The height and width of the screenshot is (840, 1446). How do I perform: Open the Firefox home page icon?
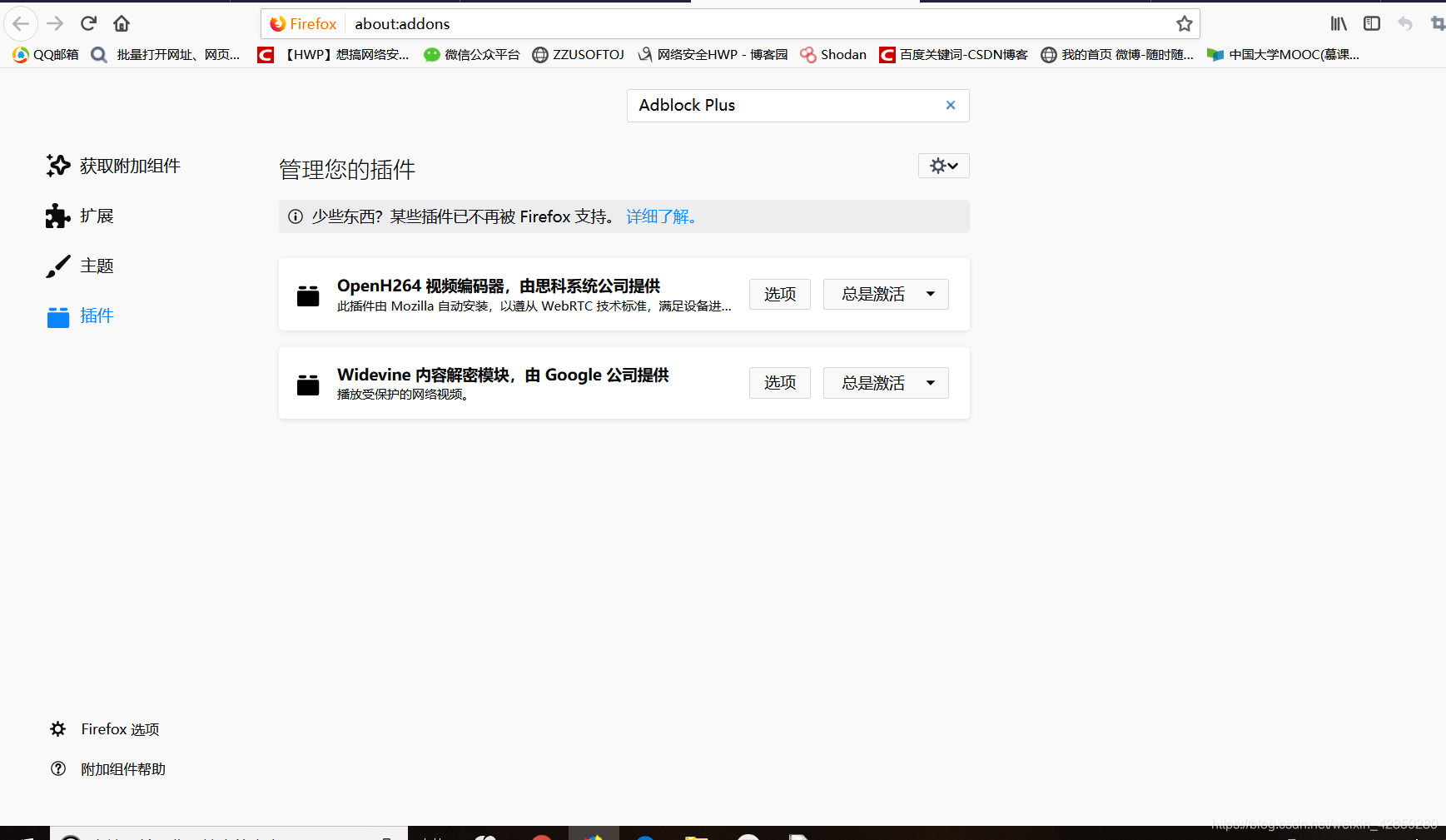pos(122,23)
